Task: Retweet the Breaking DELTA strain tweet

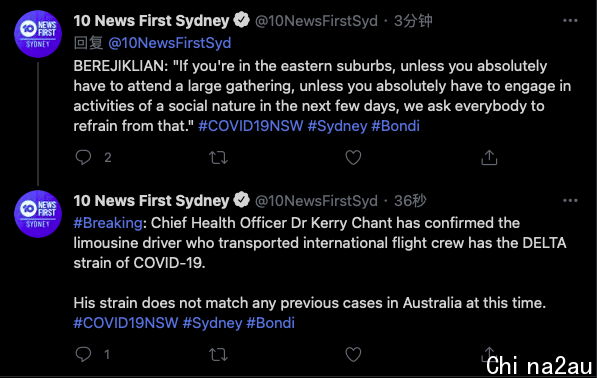Action: (218, 354)
